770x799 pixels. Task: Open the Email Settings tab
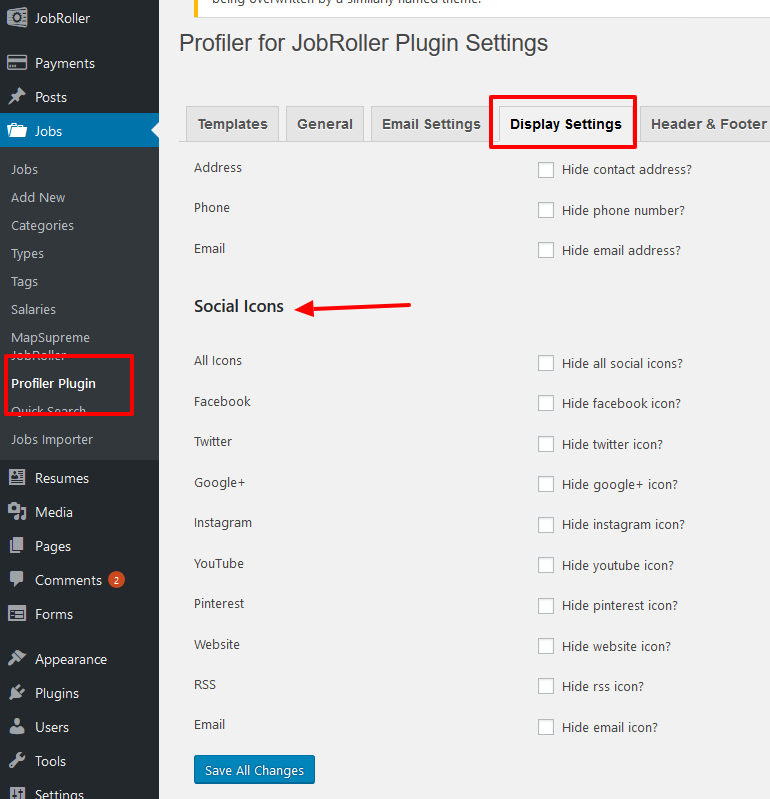pos(431,124)
